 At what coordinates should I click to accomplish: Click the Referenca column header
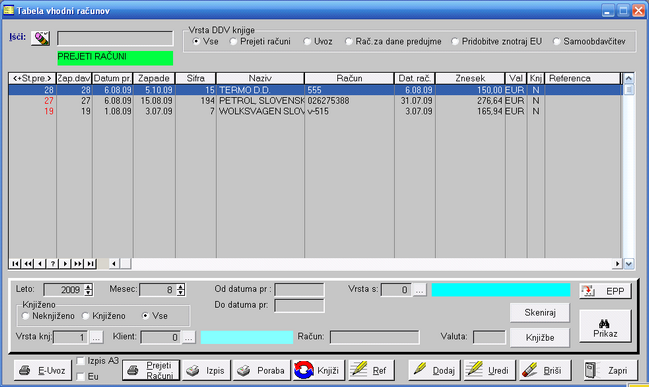click(x=582, y=78)
